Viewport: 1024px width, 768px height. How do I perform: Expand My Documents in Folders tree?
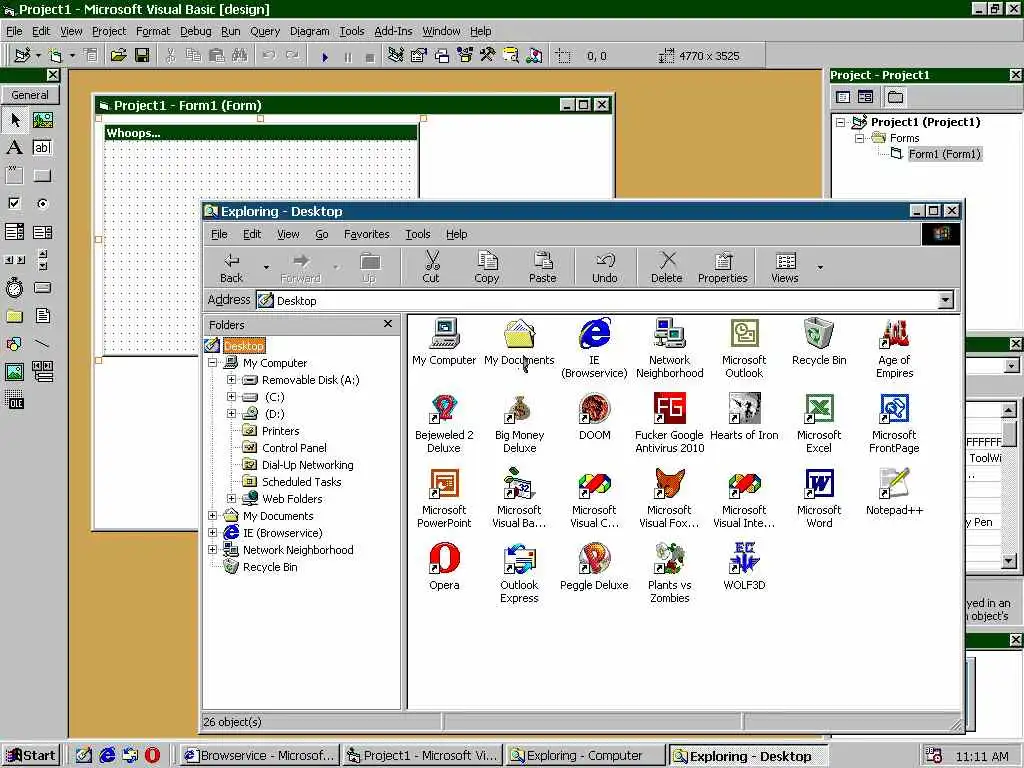(x=213, y=515)
